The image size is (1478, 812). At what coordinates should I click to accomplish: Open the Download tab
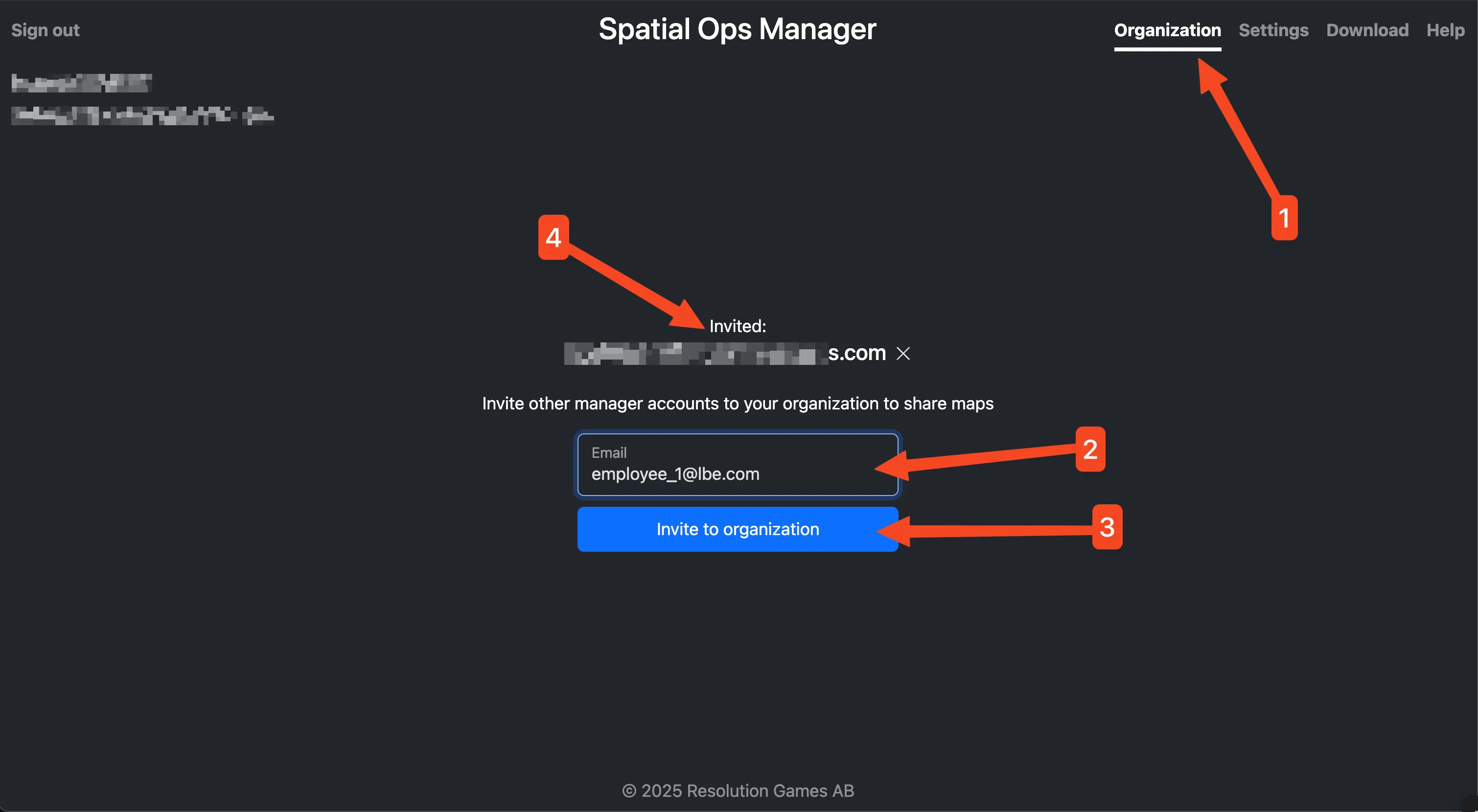1367,30
